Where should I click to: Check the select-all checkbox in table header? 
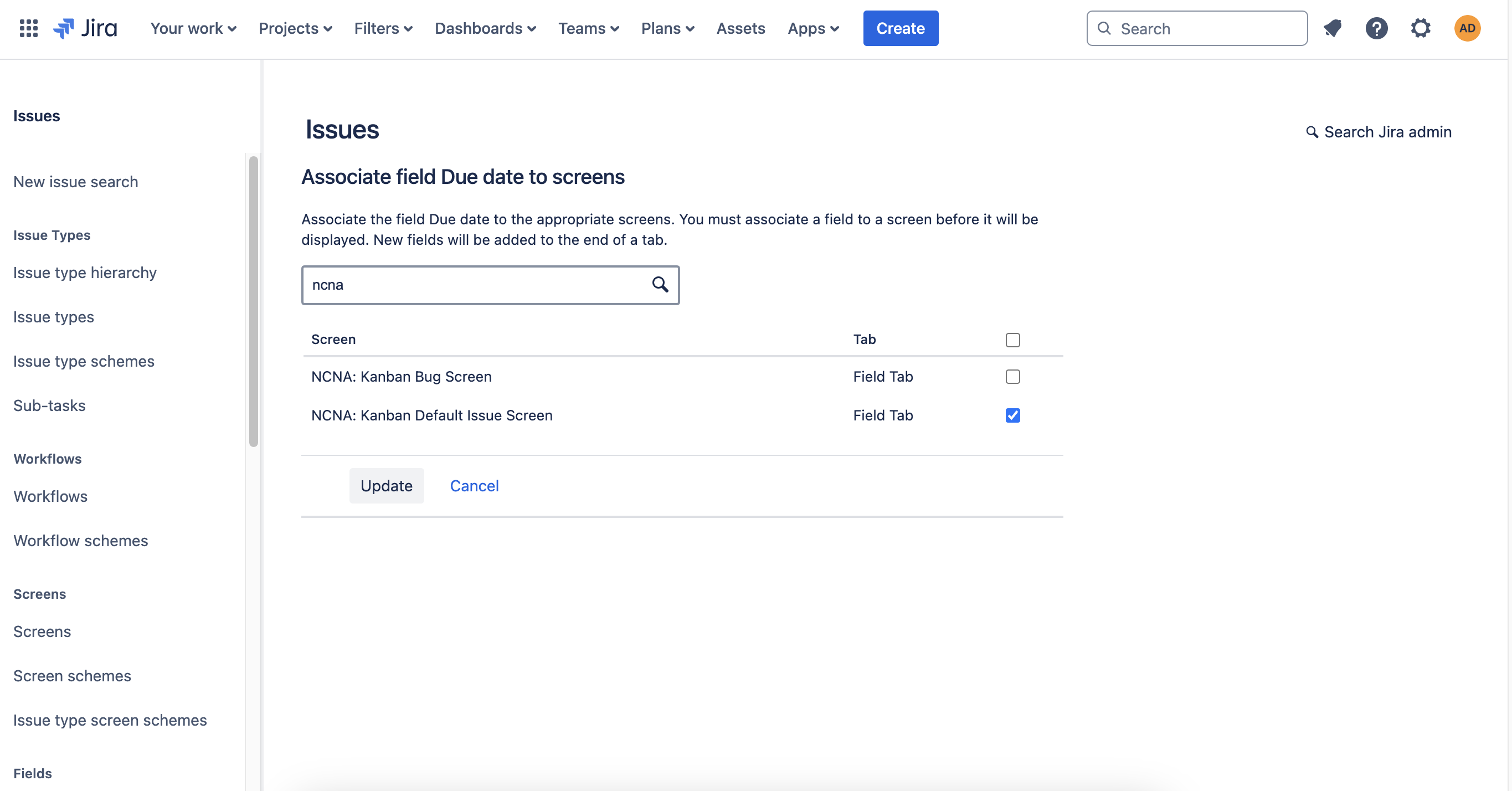pos(1012,340)
